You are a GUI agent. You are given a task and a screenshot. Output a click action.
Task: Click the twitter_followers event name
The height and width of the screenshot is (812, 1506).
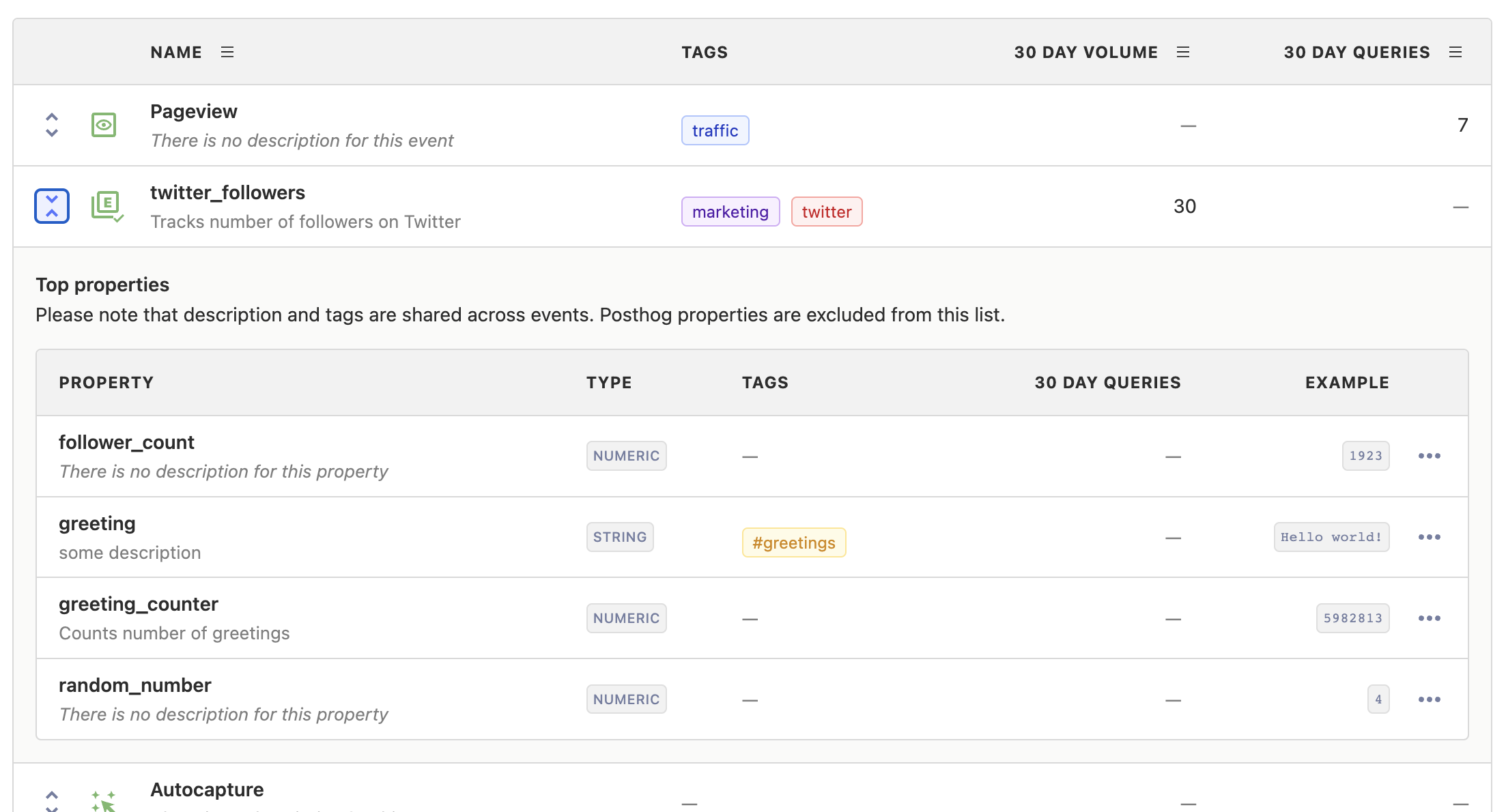coord(228,192)
